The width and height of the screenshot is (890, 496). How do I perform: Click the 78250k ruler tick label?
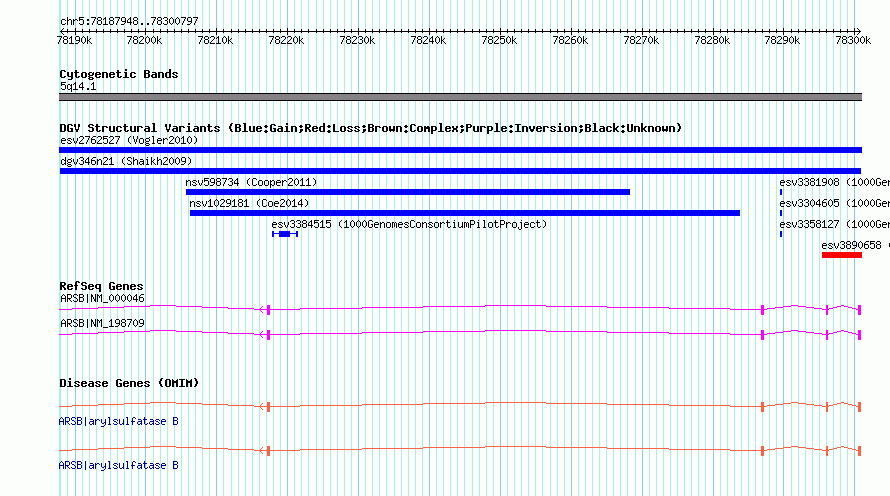[x=499, y=40]
